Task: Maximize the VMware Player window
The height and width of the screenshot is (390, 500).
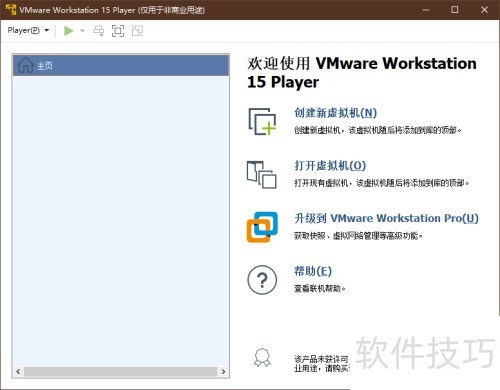Action: pos(455,10)
